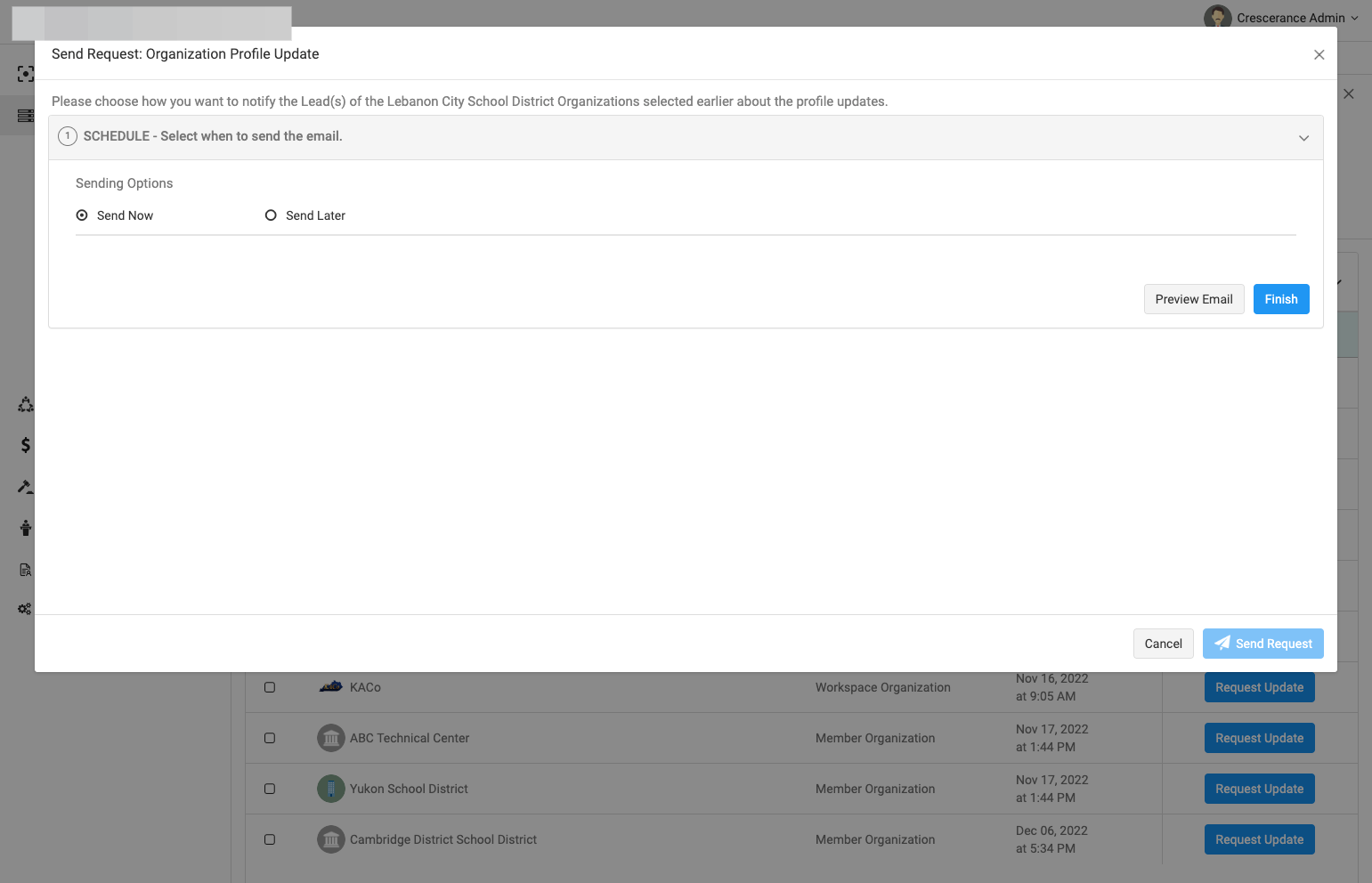Viewport: 1372px width, 883px height.
Task: Select the Send Later radio option
Action: (x=271, y=215)
